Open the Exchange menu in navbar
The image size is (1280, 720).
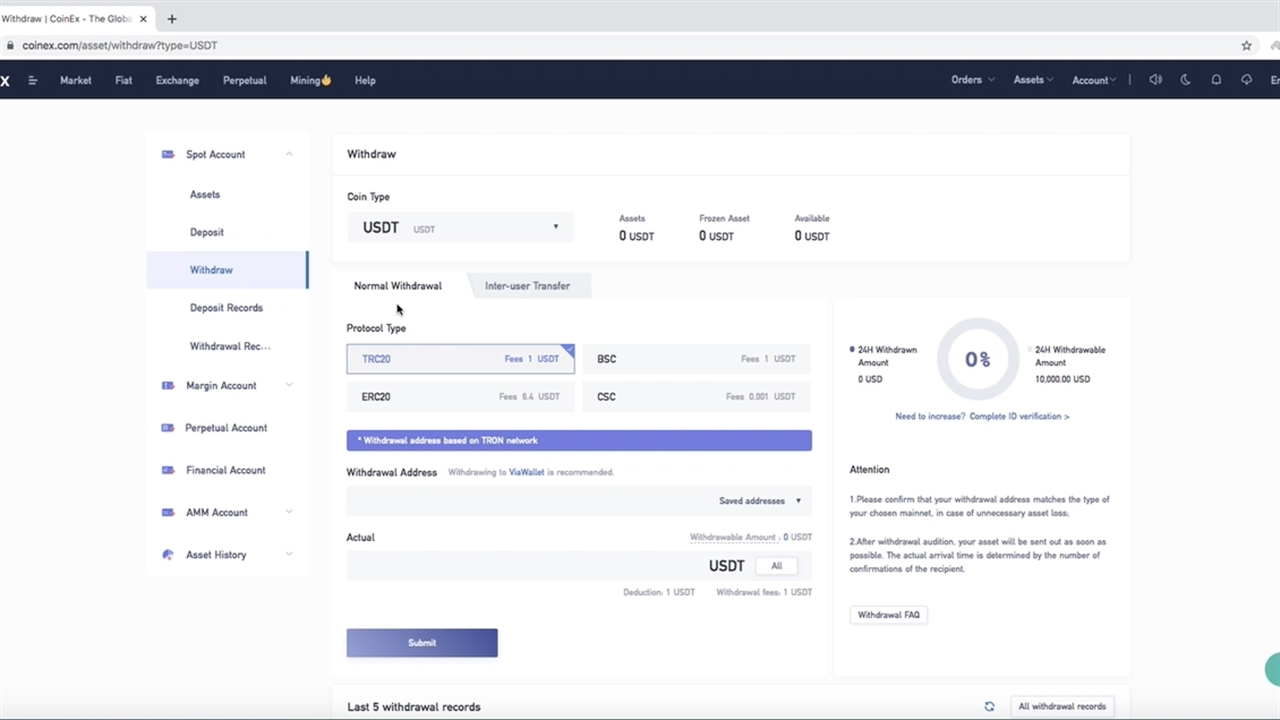tap(177, 81)
